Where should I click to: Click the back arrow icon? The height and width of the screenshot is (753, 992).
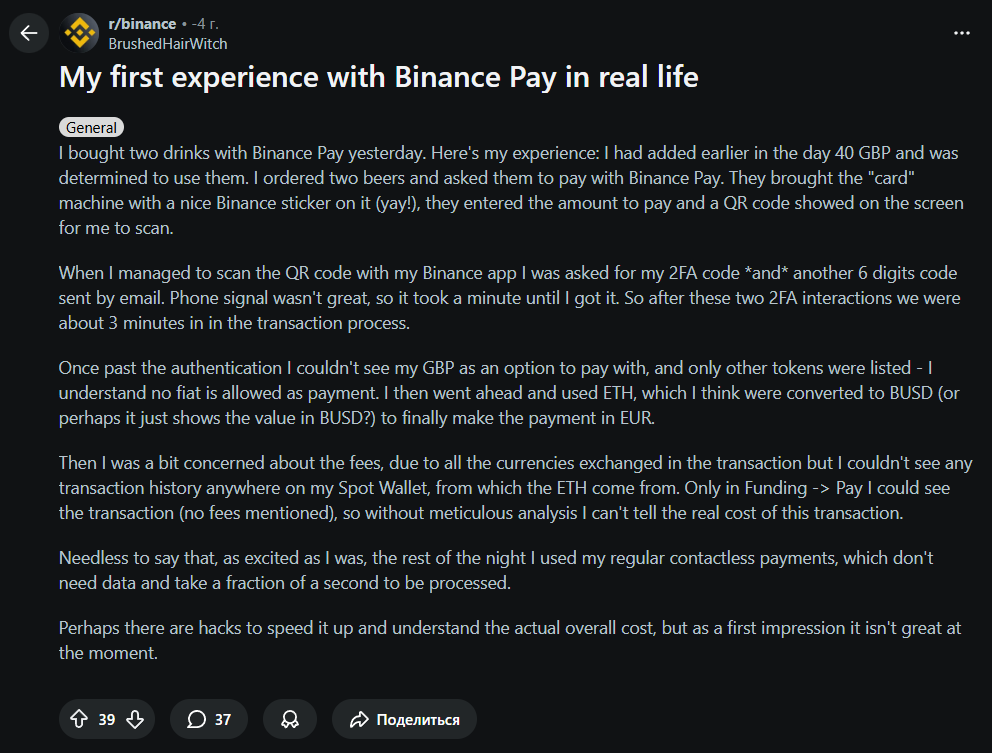tap(28, 33)
